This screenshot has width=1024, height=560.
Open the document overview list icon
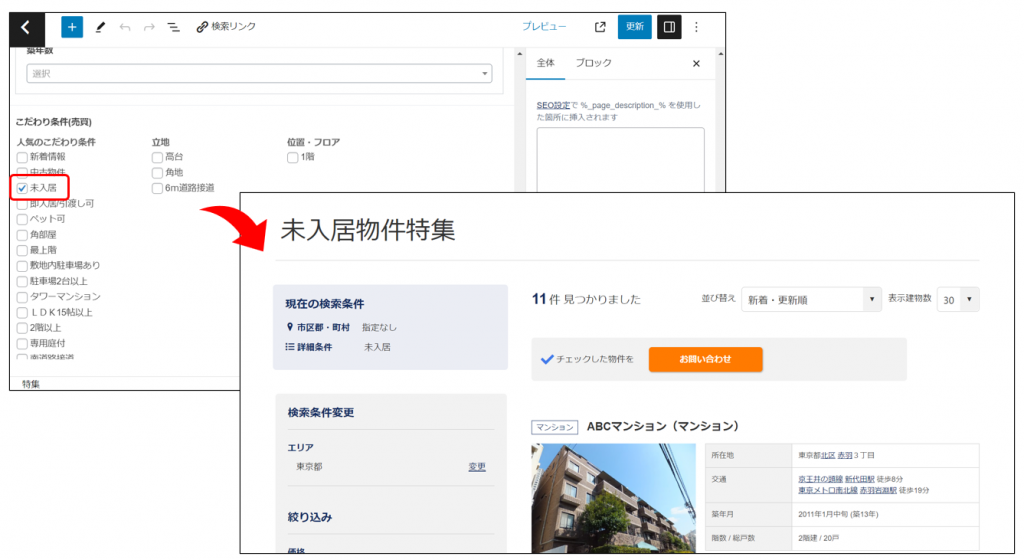(174, 28)
